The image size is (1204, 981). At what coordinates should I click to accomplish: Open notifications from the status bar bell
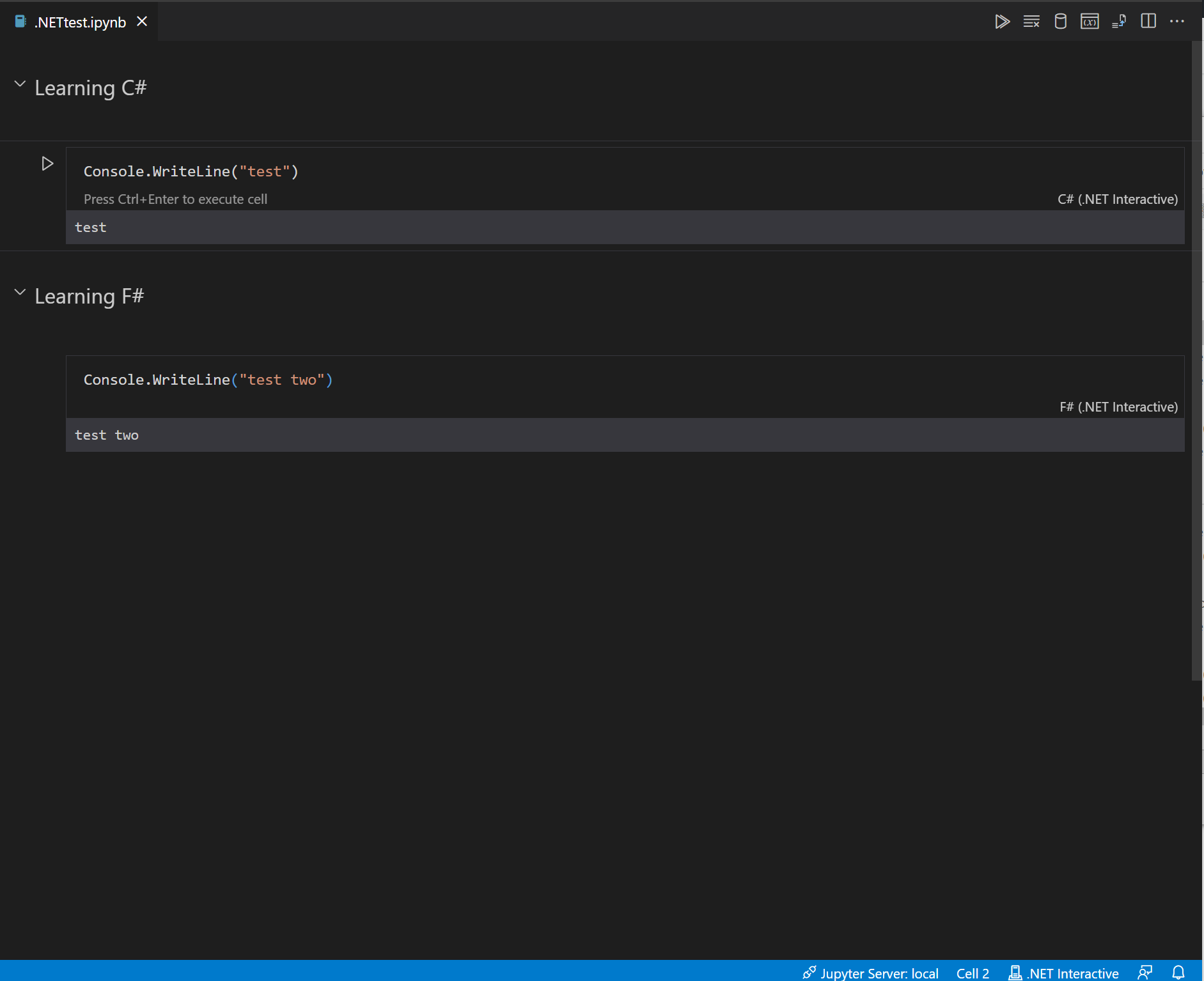(1180, 971)
